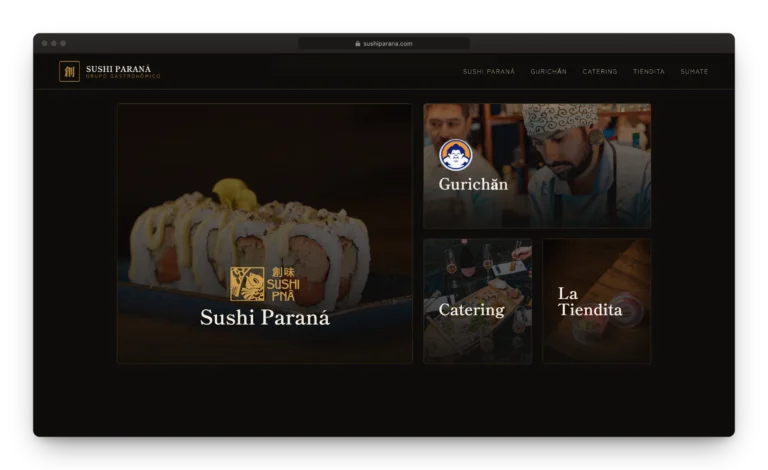Click the Gurichăn round mascot logo
Viewport: 768px width, 470px height.
coord(456,155)
